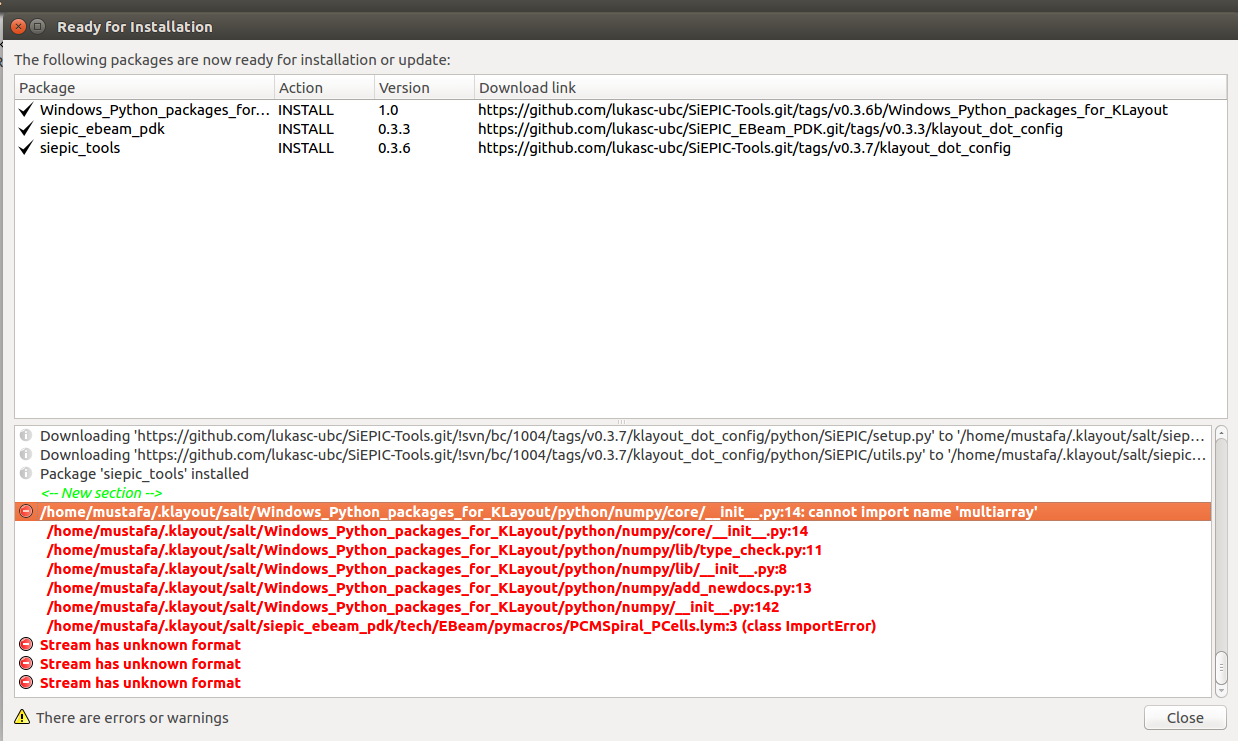Toggle the checkmark beside siepic_tools

(x=26, y=147)
